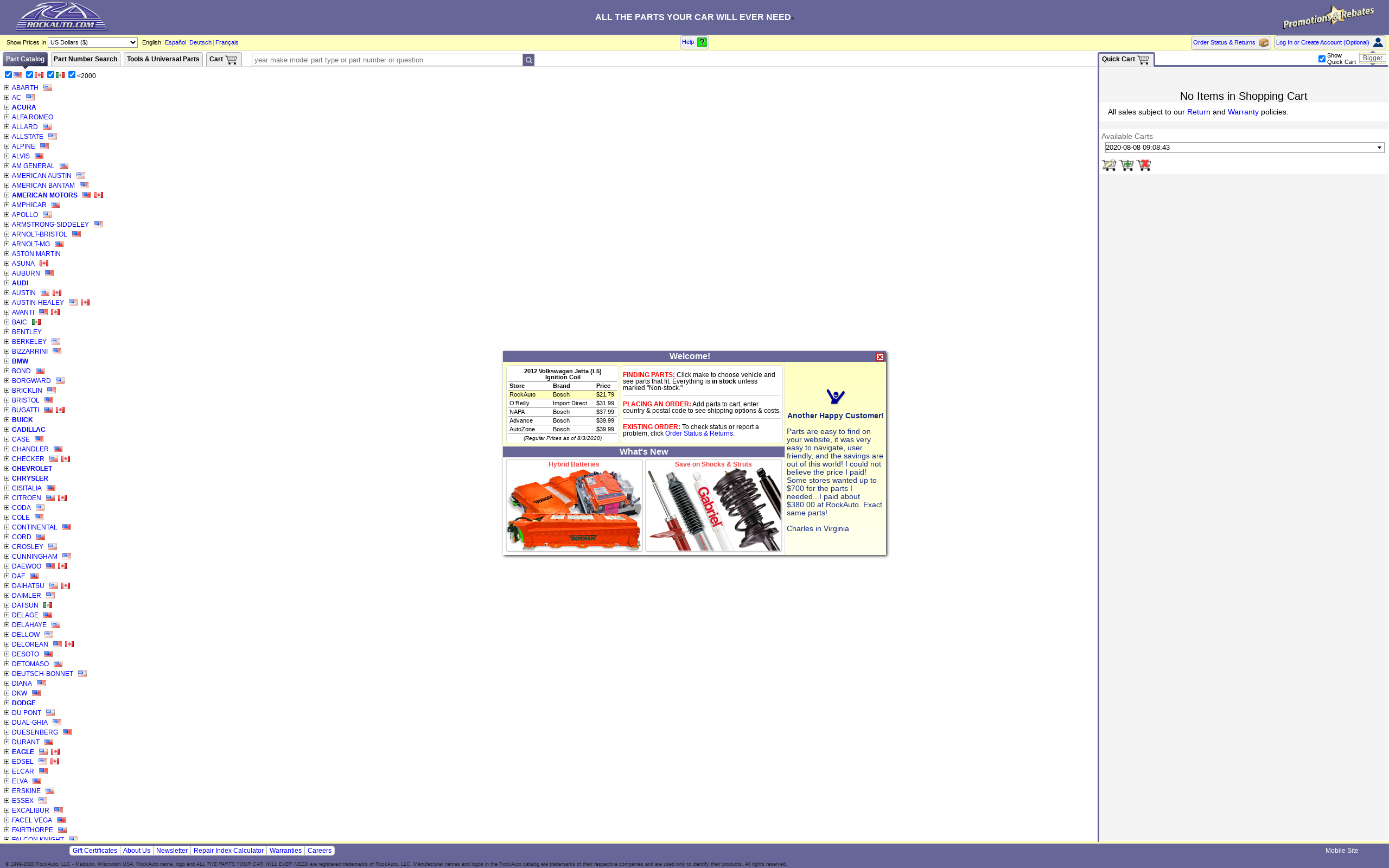Image resolution: width=1389 pixels, height=868 pixels.
Task: Click the US flag next to ABARTH
Action: tap(48, 88)
